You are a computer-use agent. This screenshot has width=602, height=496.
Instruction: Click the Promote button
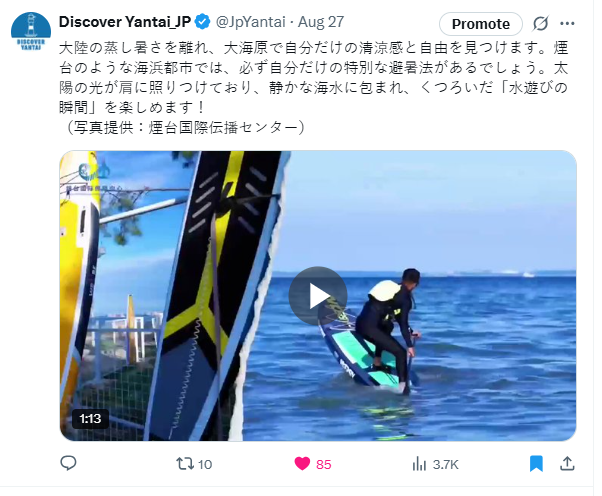[x=481, y=24]
